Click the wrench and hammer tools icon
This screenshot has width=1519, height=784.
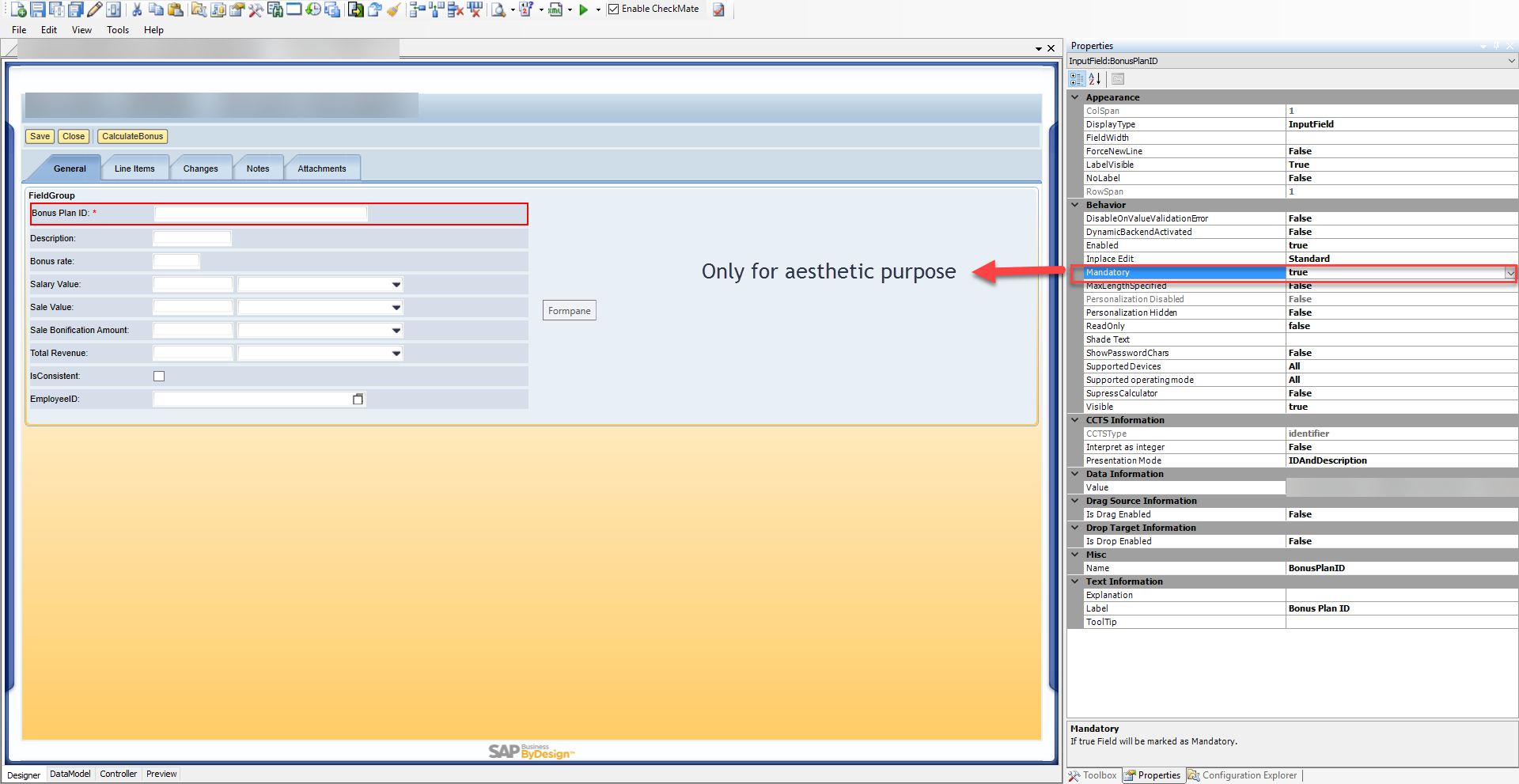click(x=256, y=9)
